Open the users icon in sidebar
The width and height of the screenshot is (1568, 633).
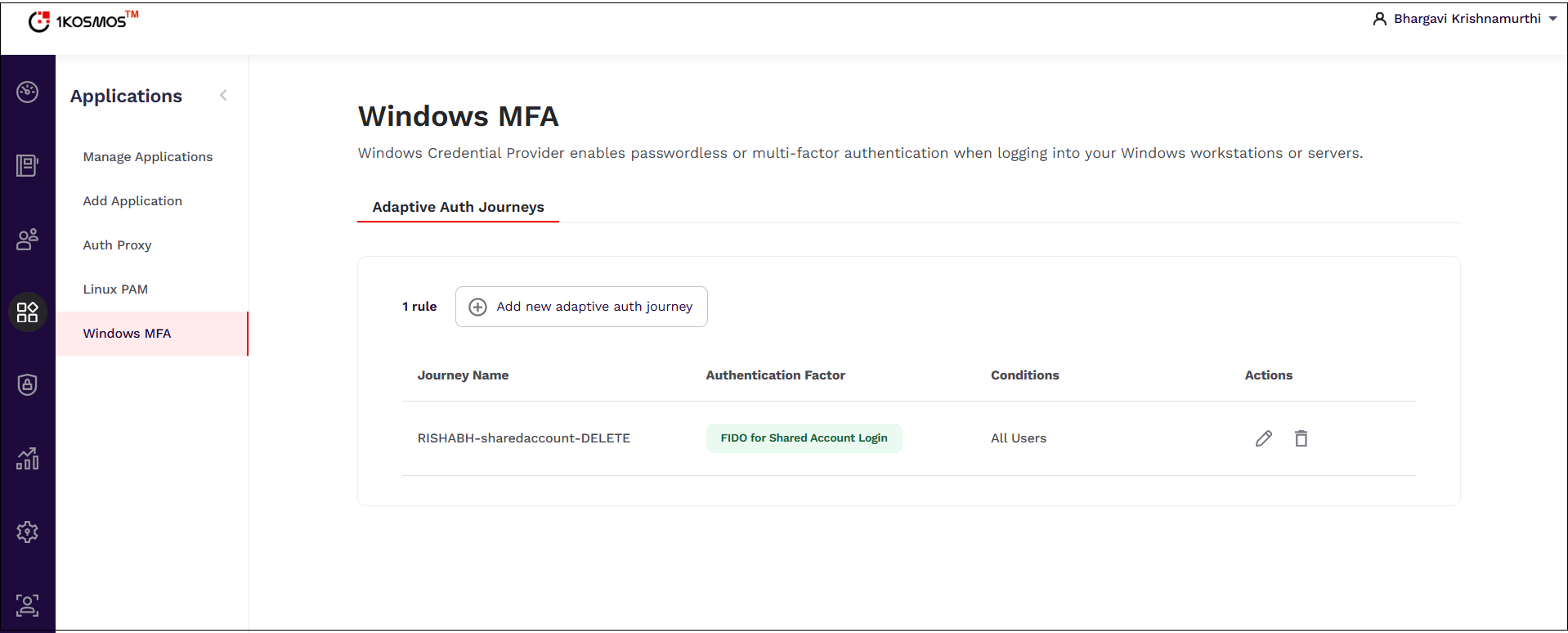coord(28,239)
